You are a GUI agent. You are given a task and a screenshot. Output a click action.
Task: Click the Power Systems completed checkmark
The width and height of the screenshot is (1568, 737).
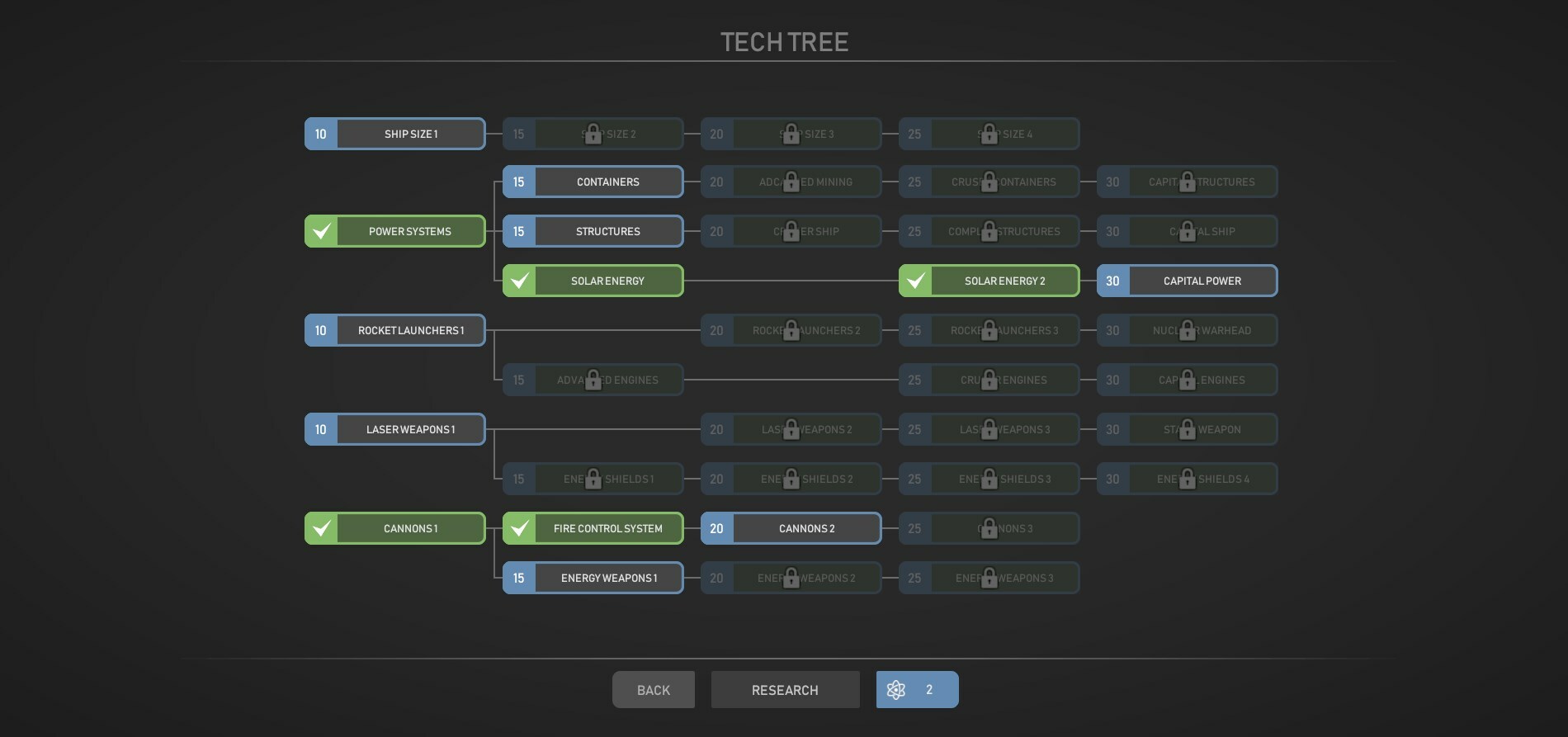pyautogui.click(x=322, y=231)
